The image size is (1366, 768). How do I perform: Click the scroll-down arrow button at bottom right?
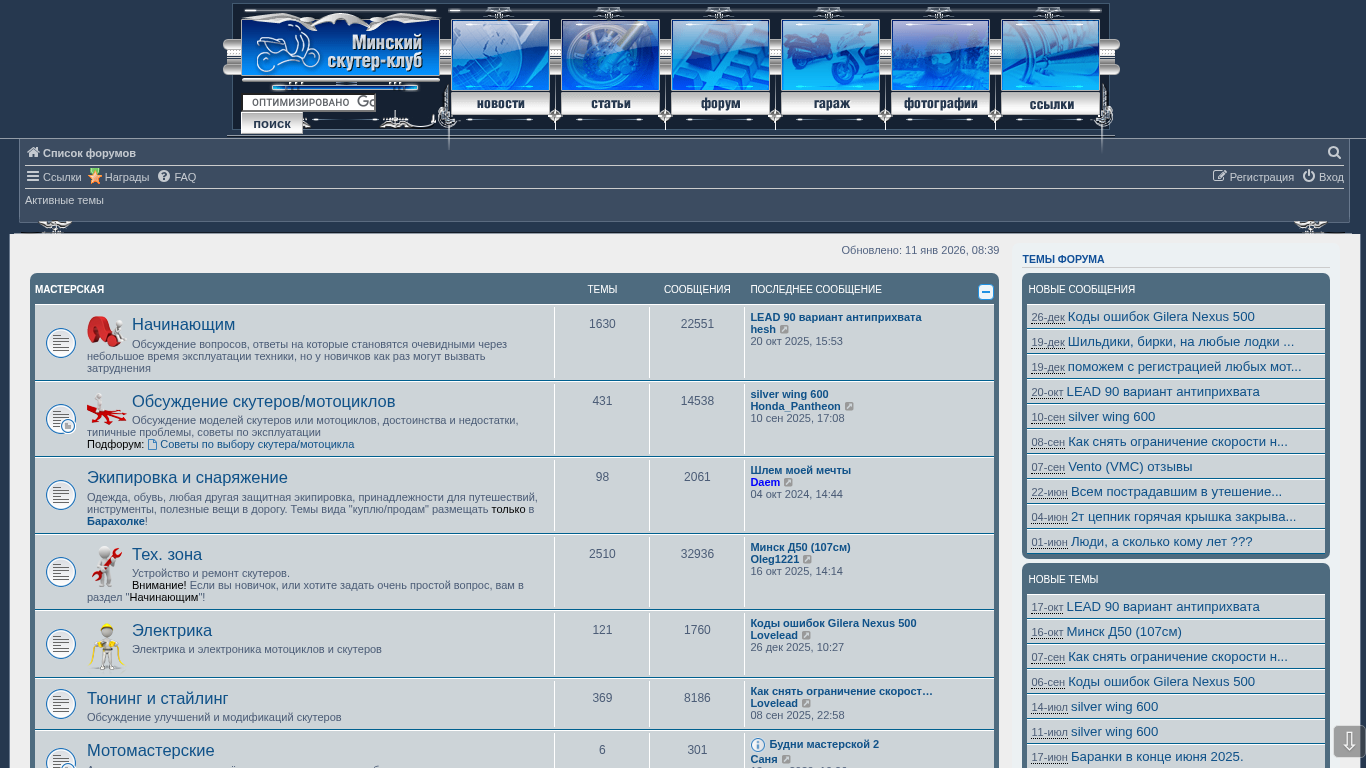(1348, 741)
